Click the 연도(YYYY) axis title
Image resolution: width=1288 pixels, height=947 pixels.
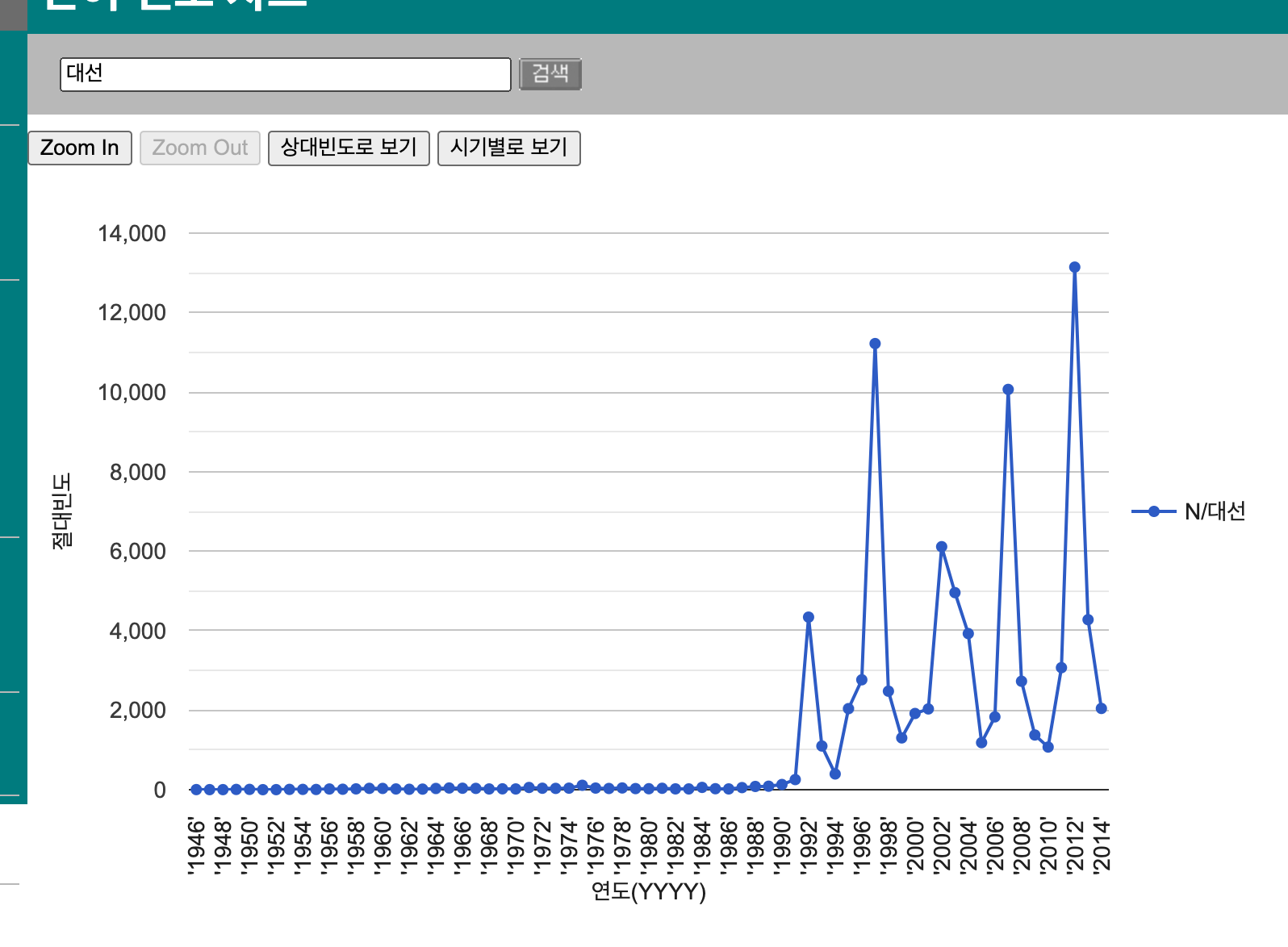pyautogui.click(x=649, y=891)
